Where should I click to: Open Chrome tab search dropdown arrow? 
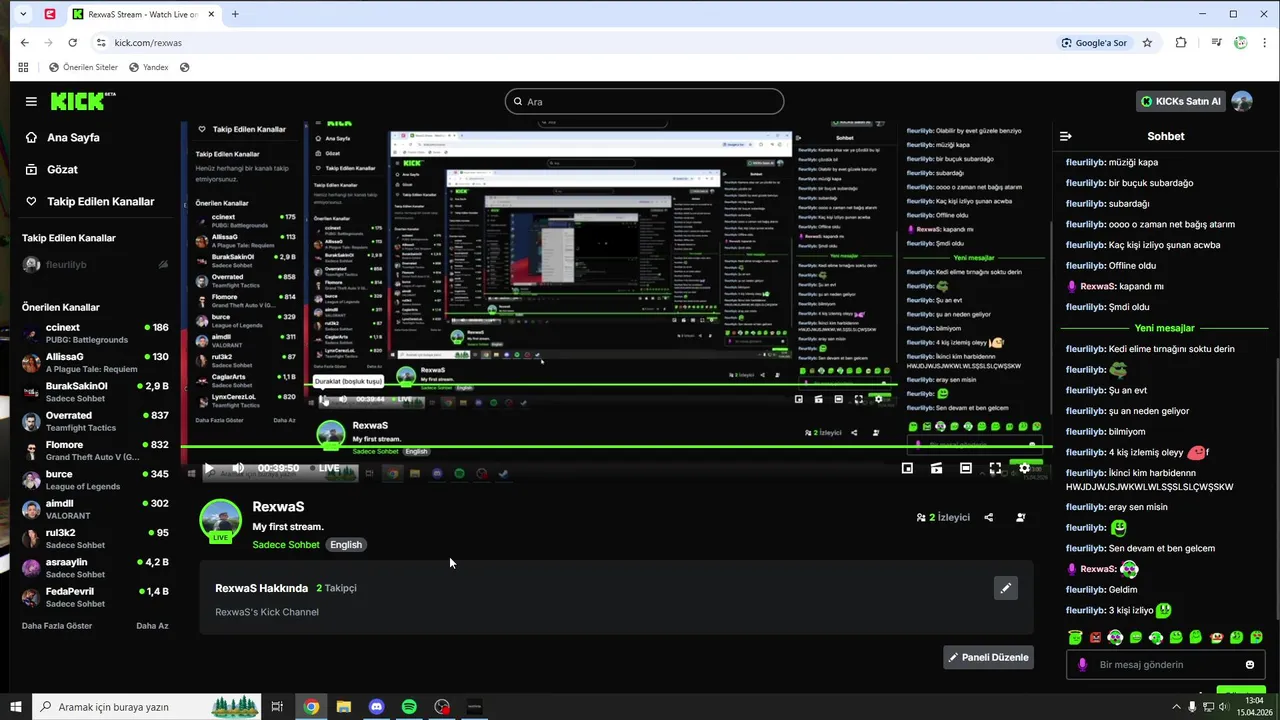point(23,14)
